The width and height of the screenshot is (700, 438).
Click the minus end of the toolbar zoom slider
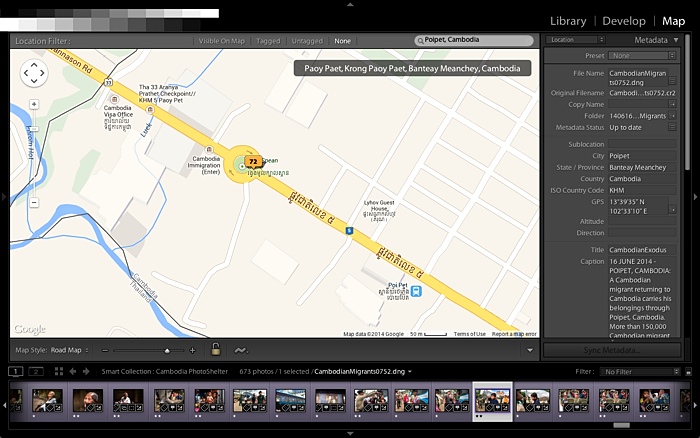pos(105,350)
